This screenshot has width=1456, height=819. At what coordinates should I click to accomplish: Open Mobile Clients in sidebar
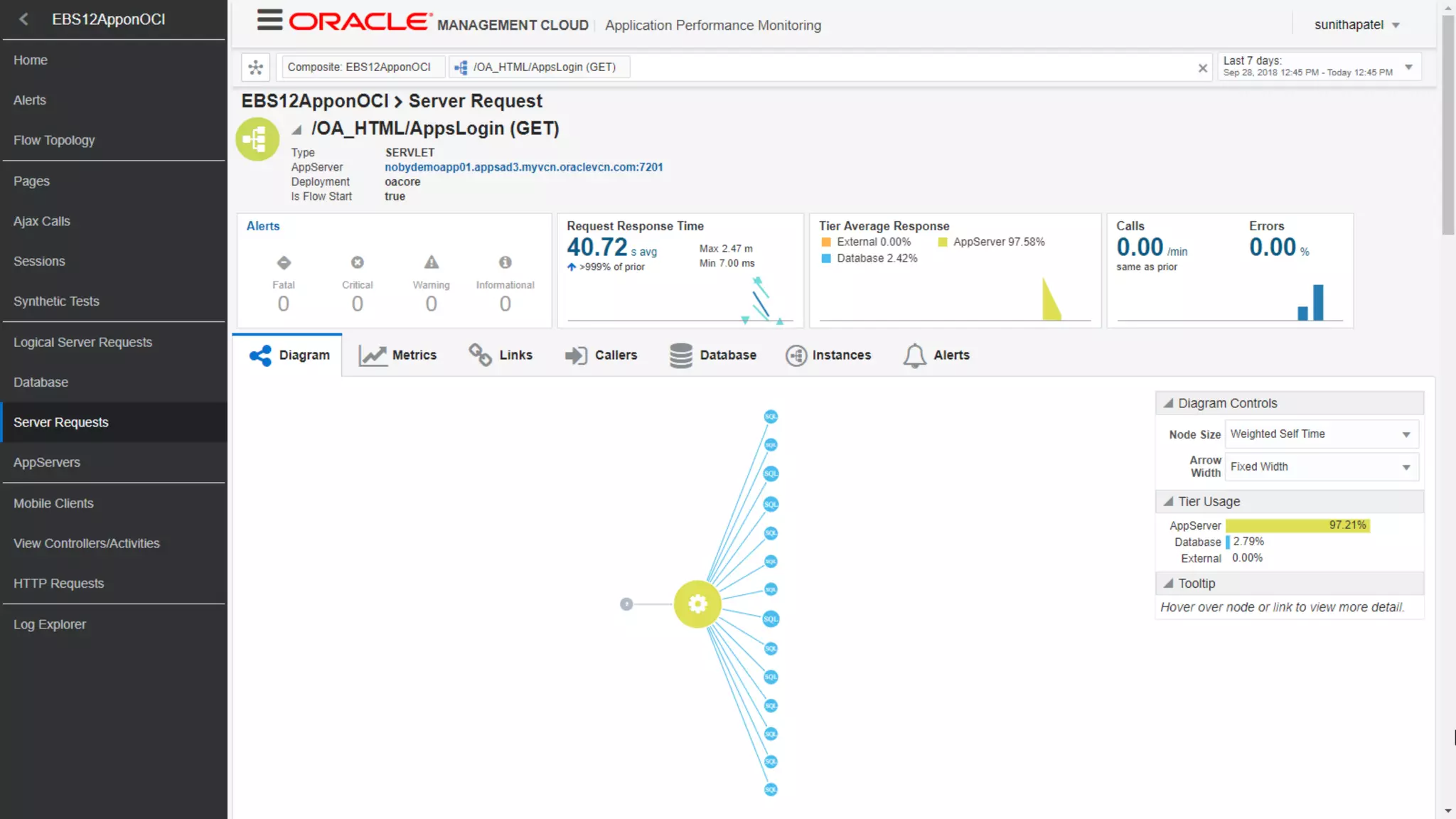(x=114, y=503)
